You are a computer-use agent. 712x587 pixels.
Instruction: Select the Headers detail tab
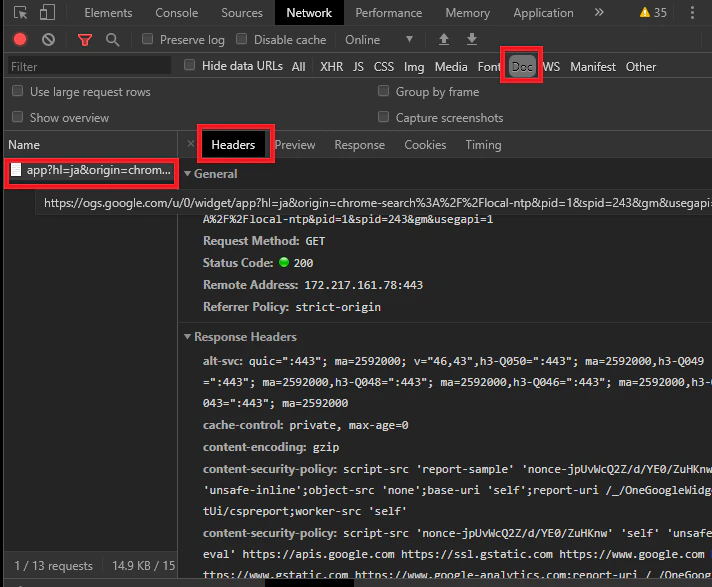tap(233, 145)
